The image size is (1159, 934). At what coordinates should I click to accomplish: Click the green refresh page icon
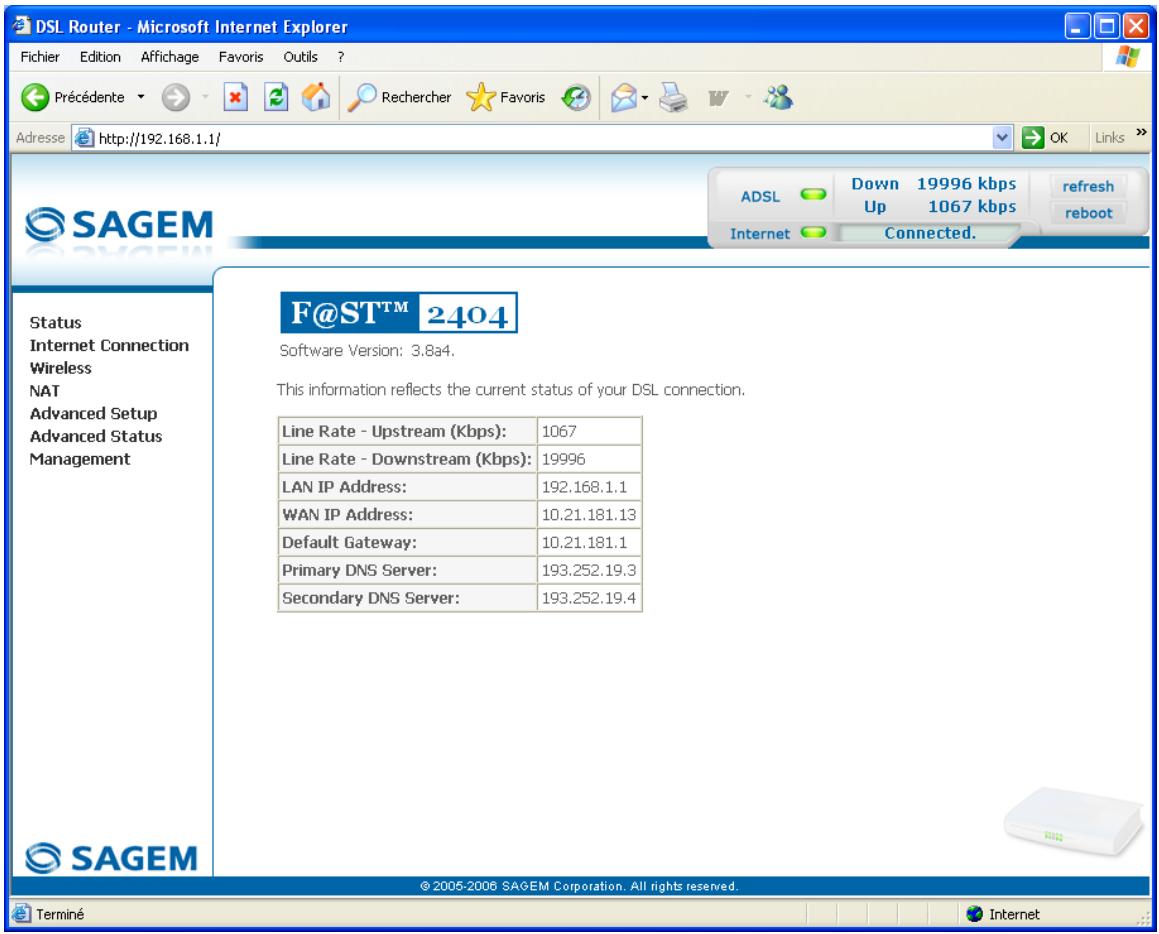point(276,97)
